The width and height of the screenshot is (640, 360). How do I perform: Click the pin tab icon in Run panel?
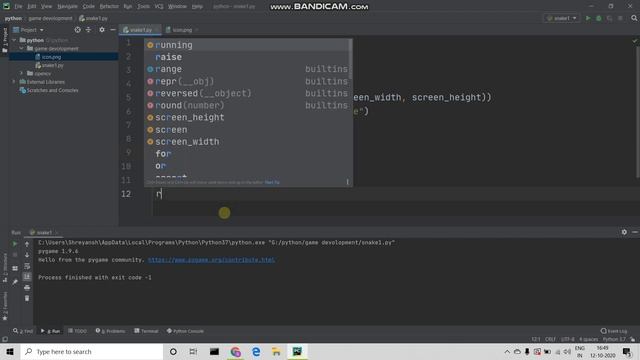click(x=15, y=282)
